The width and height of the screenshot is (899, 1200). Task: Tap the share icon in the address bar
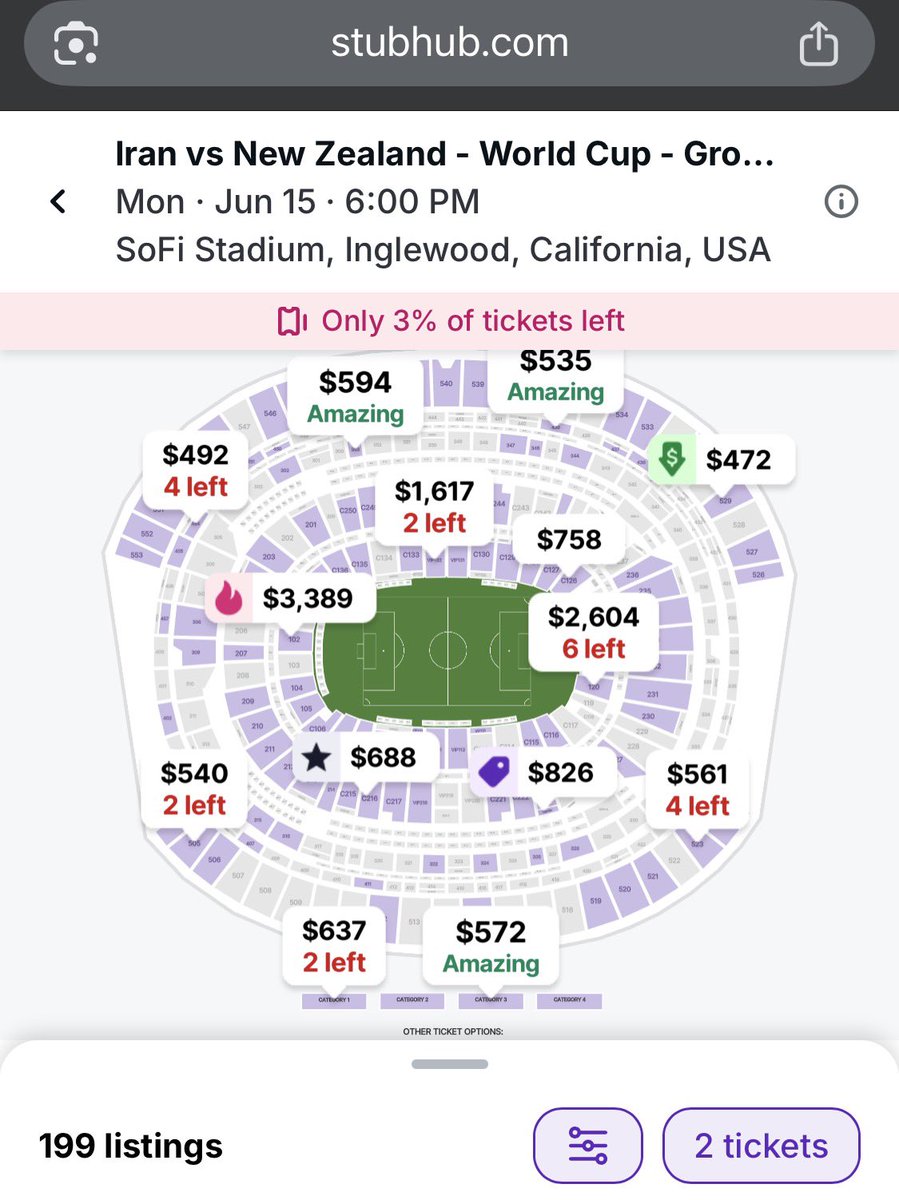point(818,44)
